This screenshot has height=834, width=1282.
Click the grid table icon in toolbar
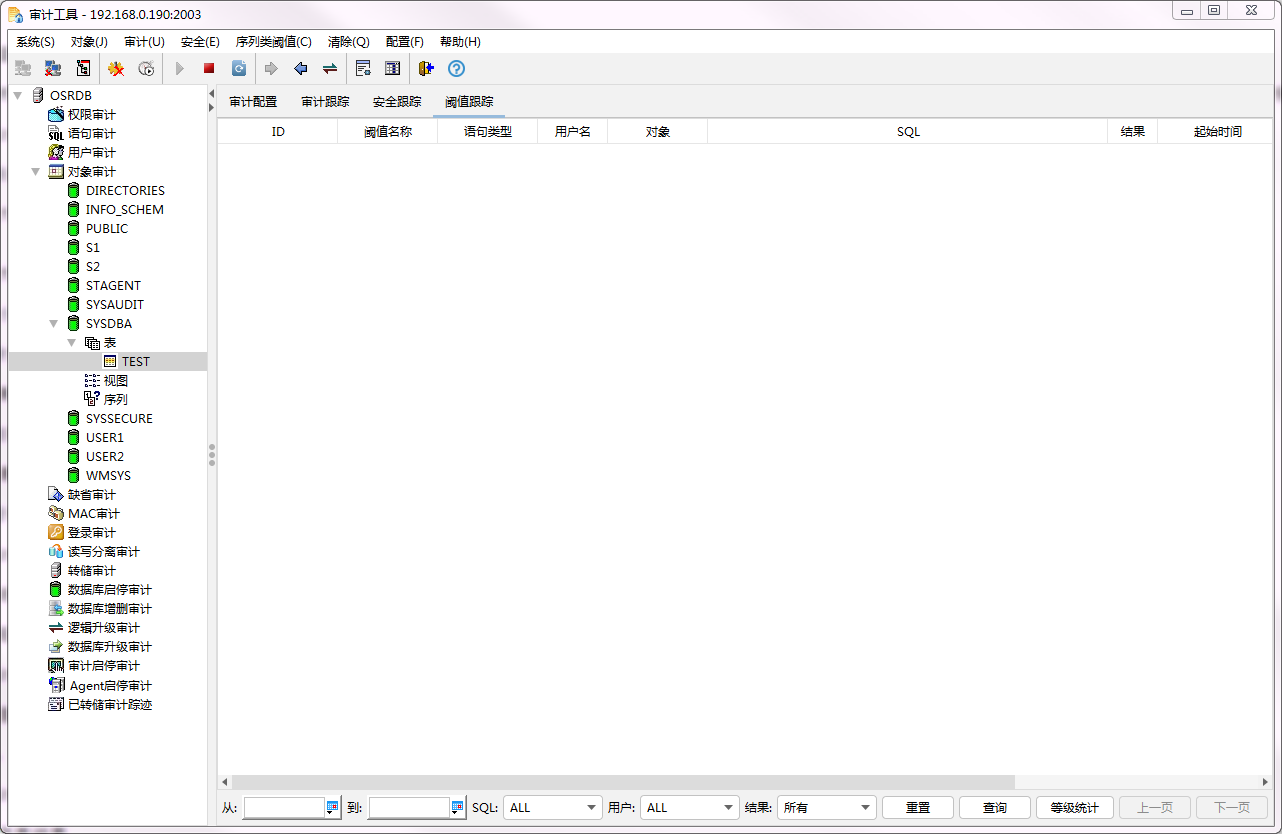click(392, 69)
